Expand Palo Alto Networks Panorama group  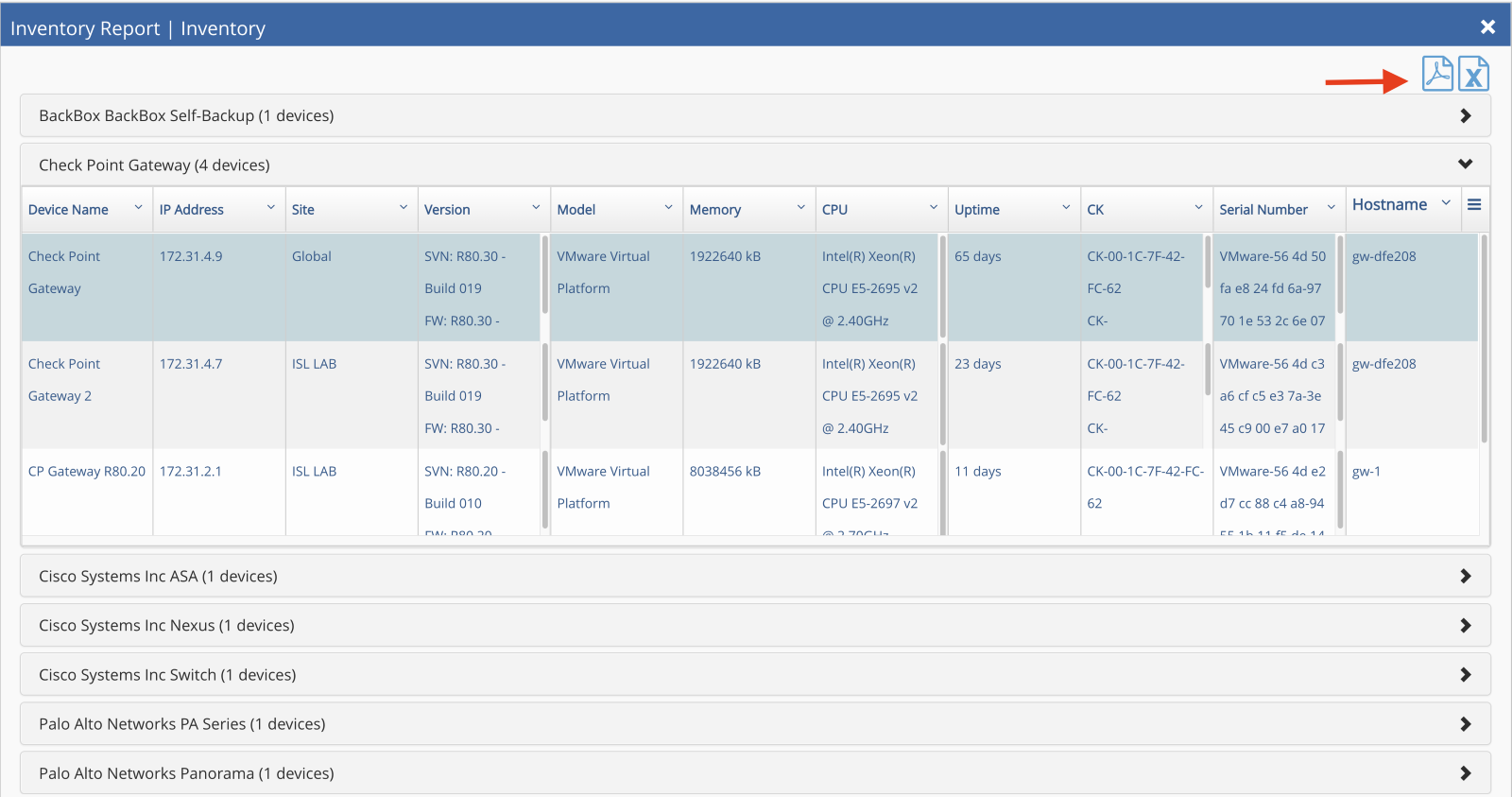pos(1465,772)
